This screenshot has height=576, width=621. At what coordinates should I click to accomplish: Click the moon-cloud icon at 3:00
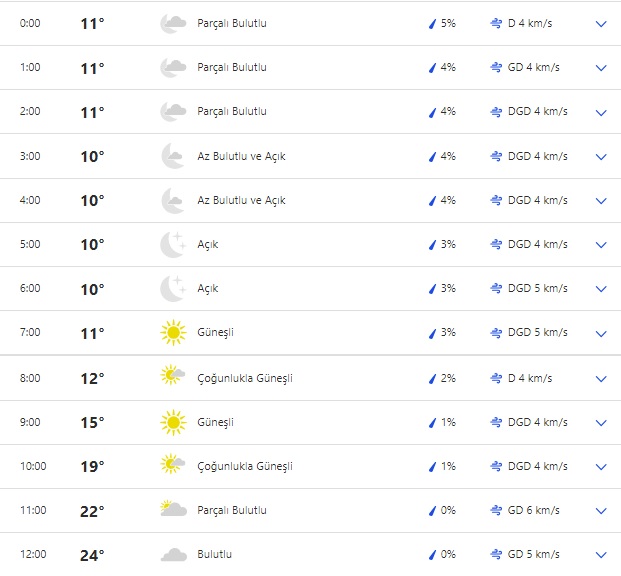click(173, 156)
